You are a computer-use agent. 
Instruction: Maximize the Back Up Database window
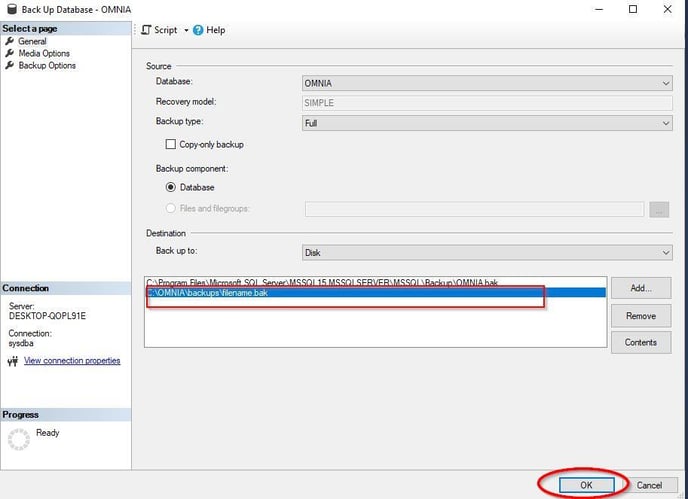[x=633, y=9]
